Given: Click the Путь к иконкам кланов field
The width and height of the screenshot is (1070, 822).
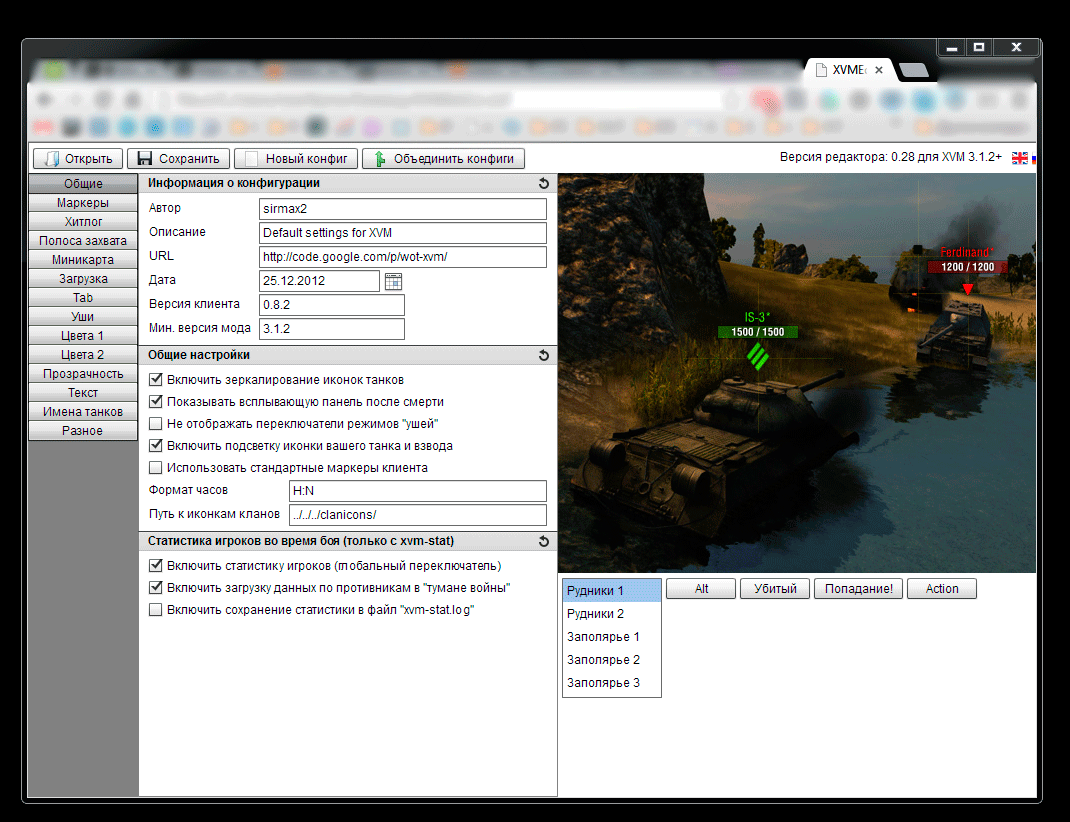Looking at the screenshot, I should (418, 514).
